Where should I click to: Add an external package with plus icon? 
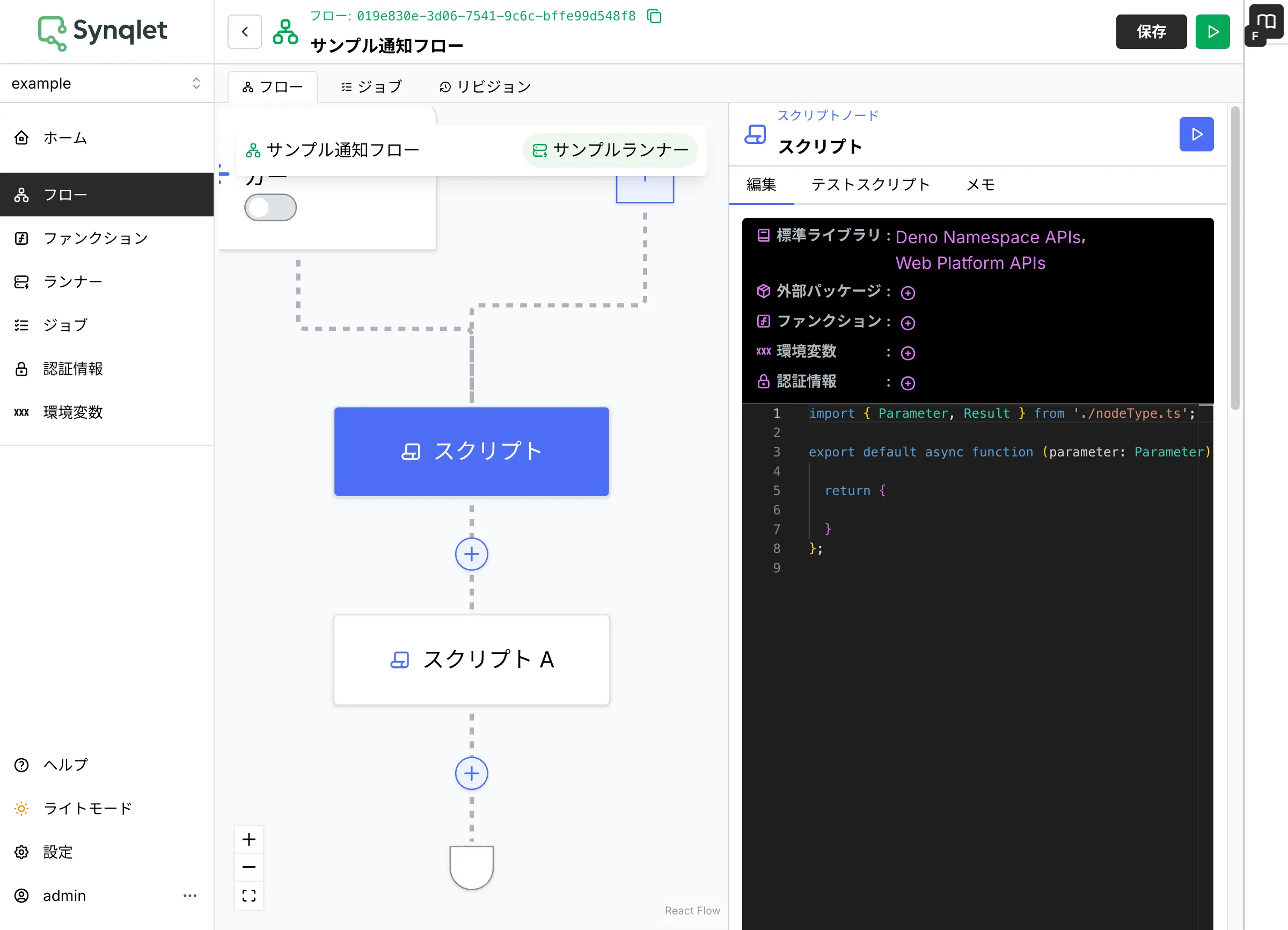coord(908,293)
